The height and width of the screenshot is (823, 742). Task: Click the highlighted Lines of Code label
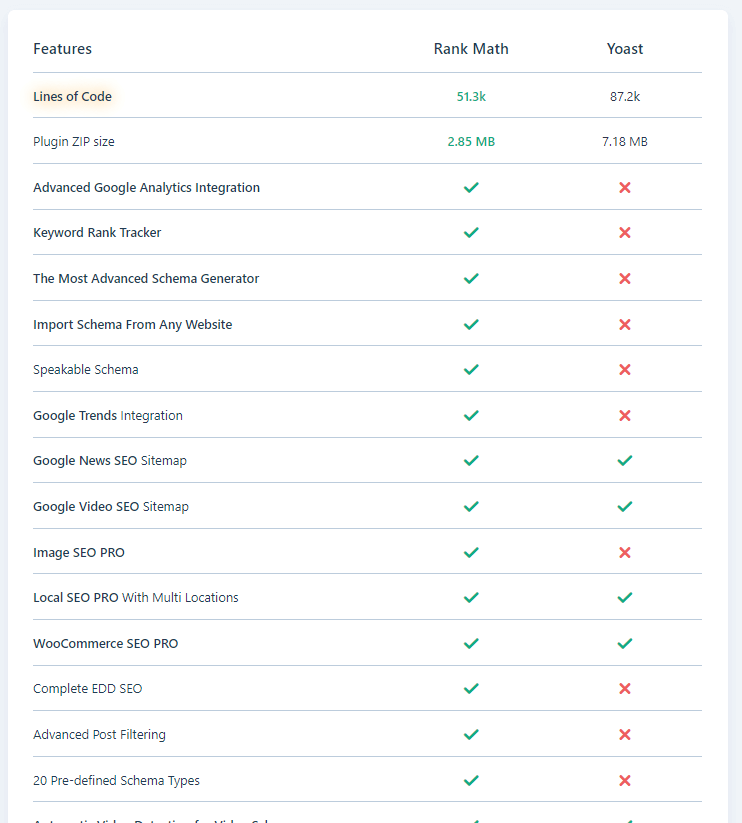coord(72,97)
